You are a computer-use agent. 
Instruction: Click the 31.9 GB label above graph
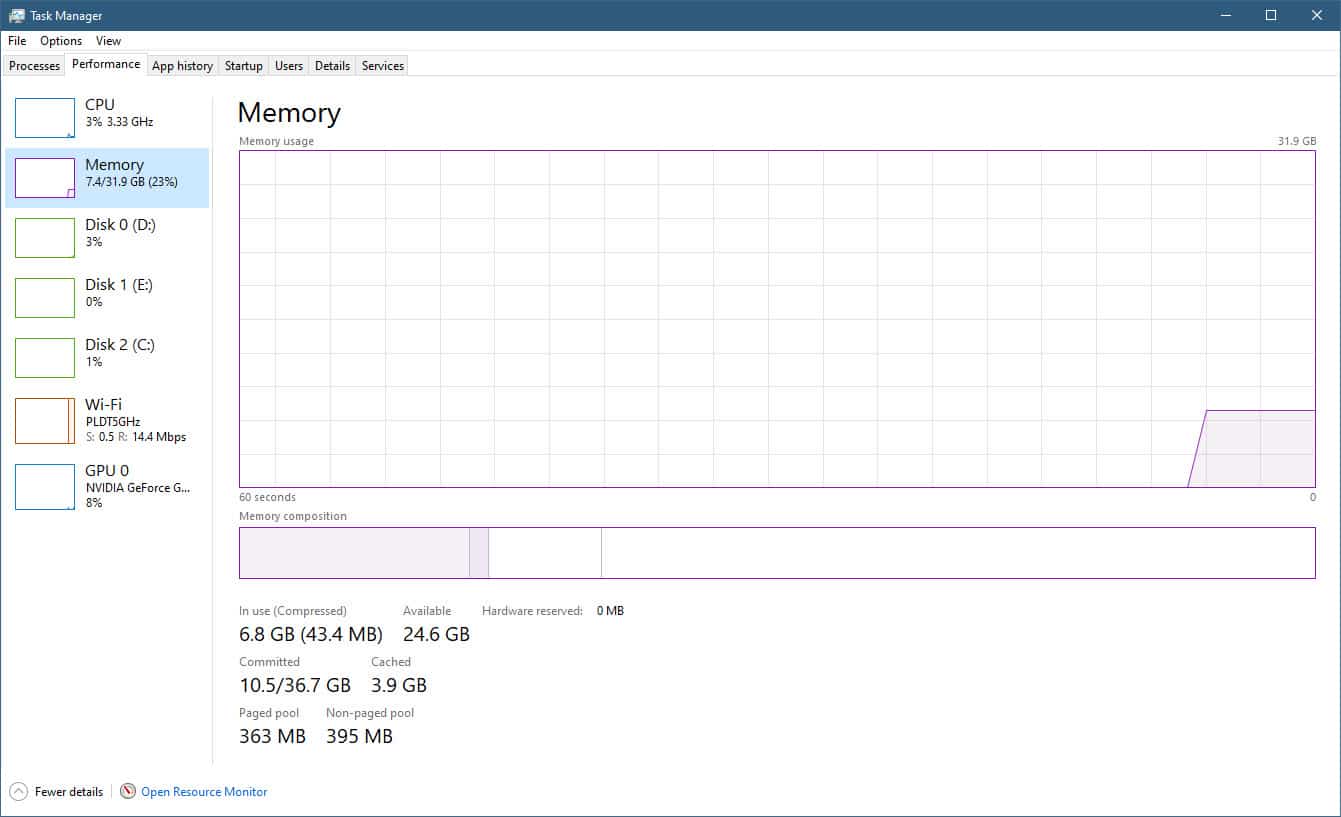1297,141
